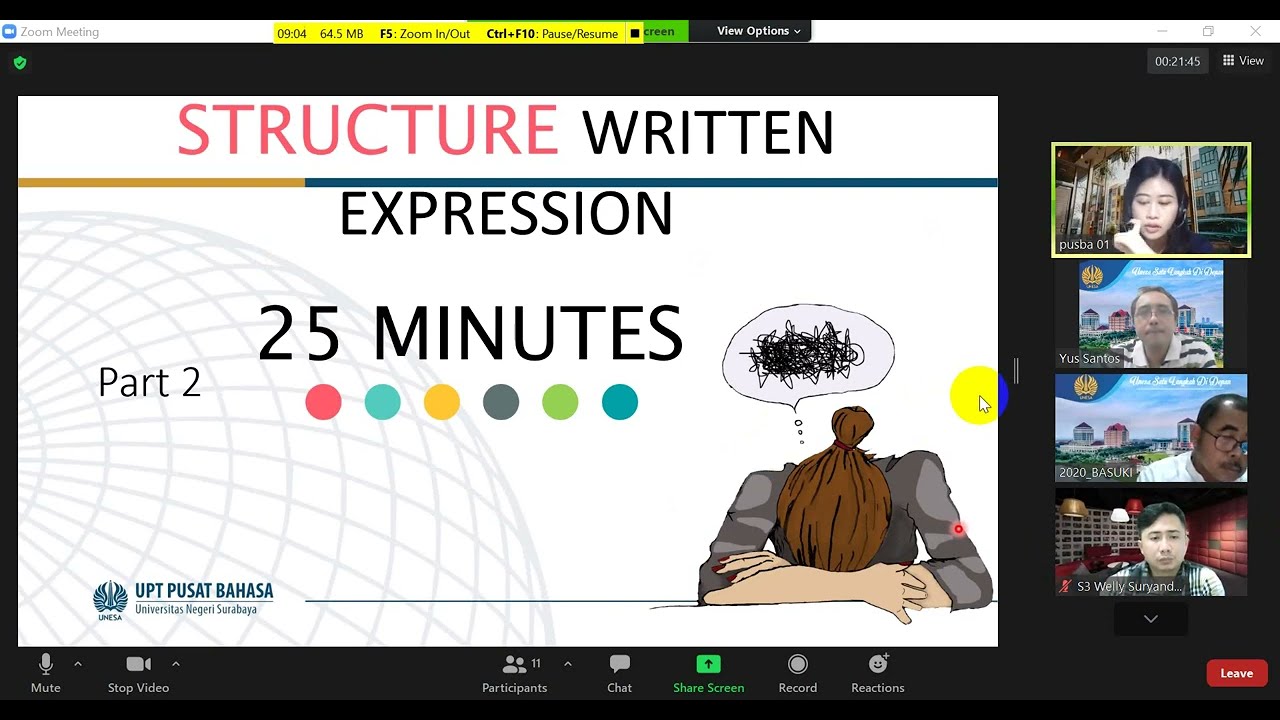Click the teal dot on the slide
The image size is (1280, 720).
click(x=382, y=402)
